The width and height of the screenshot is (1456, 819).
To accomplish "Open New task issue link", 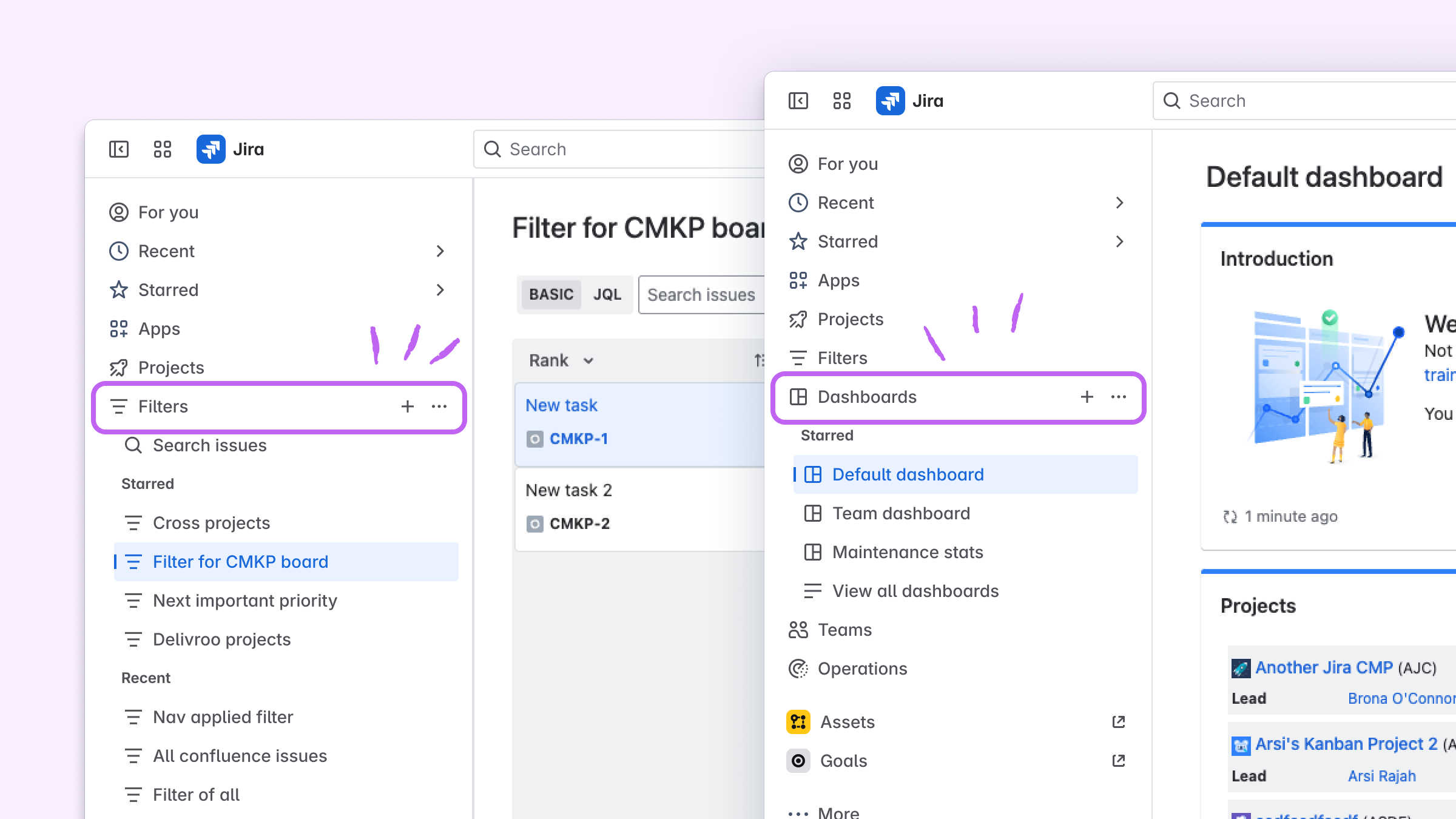I will [561, 405].
